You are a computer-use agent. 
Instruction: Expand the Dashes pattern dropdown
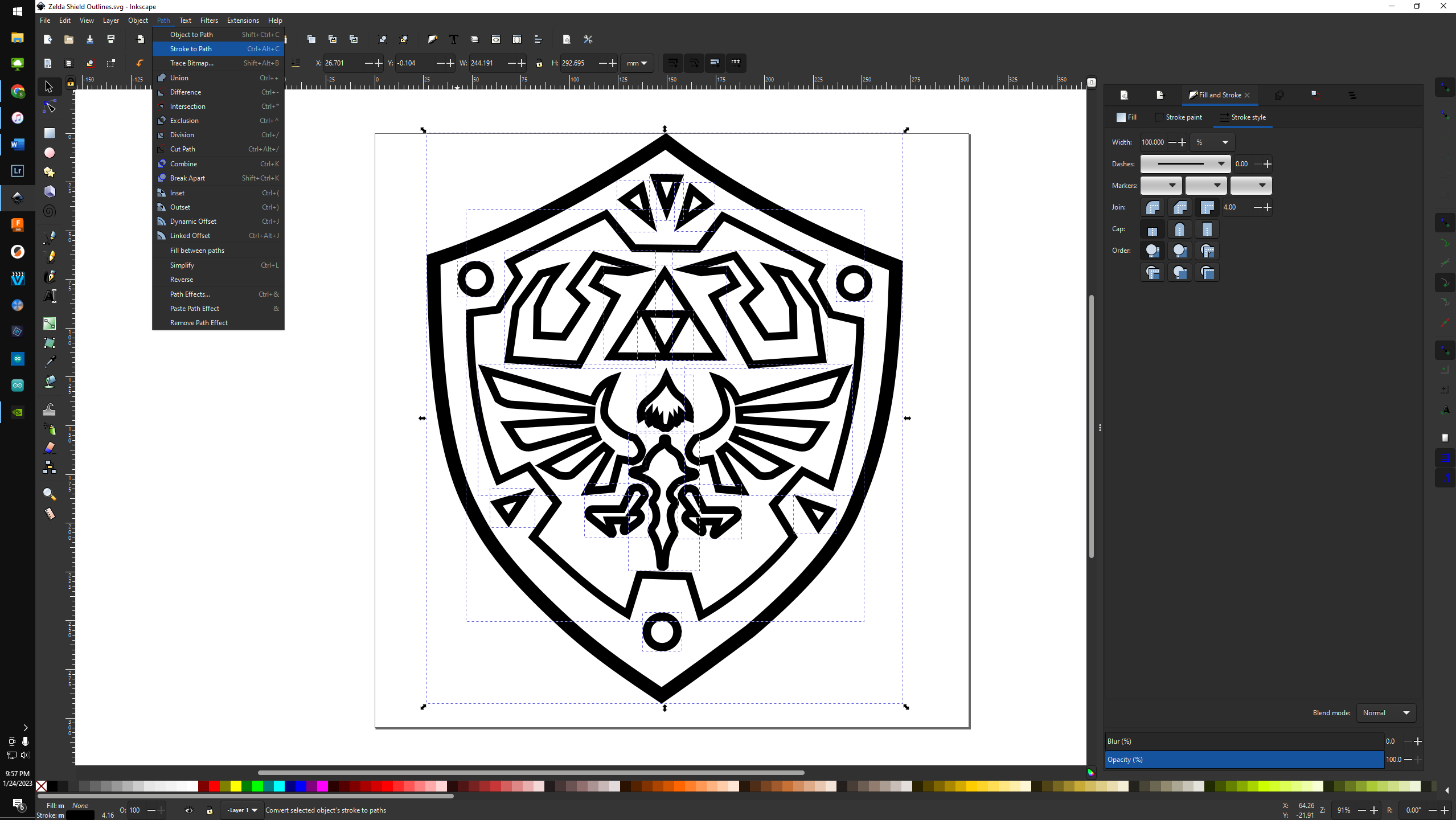tap(1185, 164)
